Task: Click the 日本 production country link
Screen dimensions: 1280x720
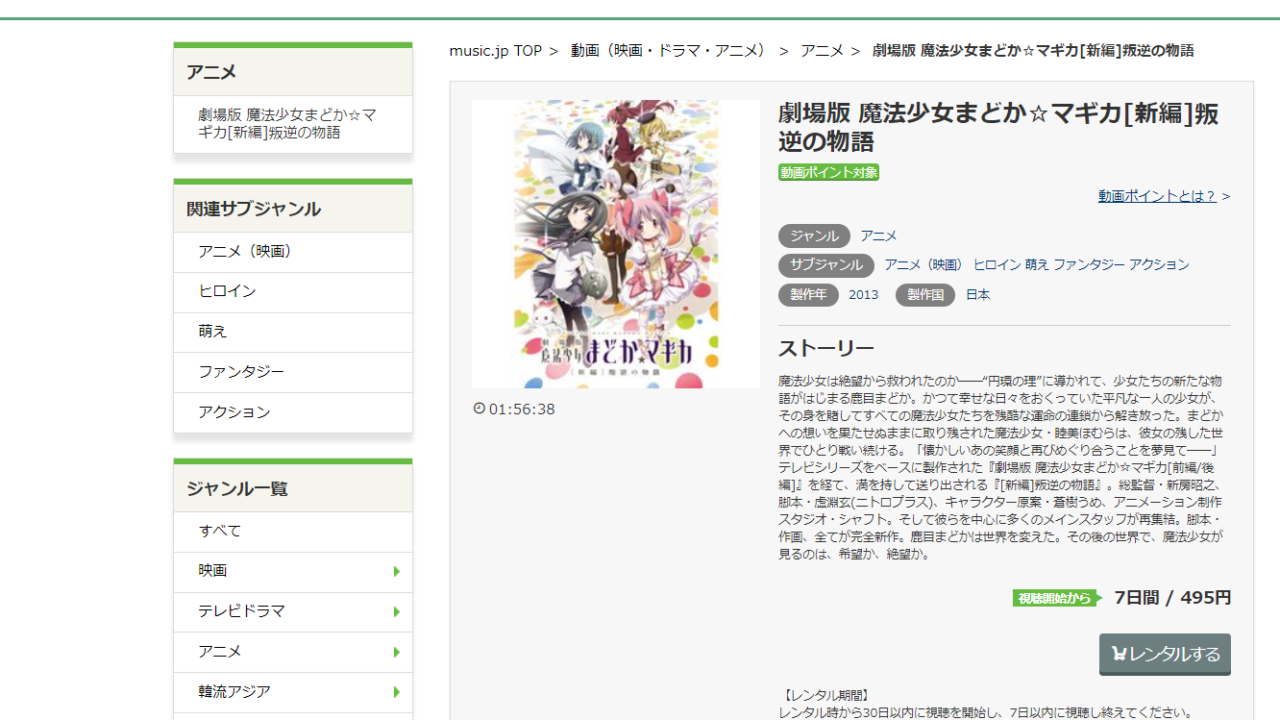Action: pyautogui.click(x=978, y=295)
